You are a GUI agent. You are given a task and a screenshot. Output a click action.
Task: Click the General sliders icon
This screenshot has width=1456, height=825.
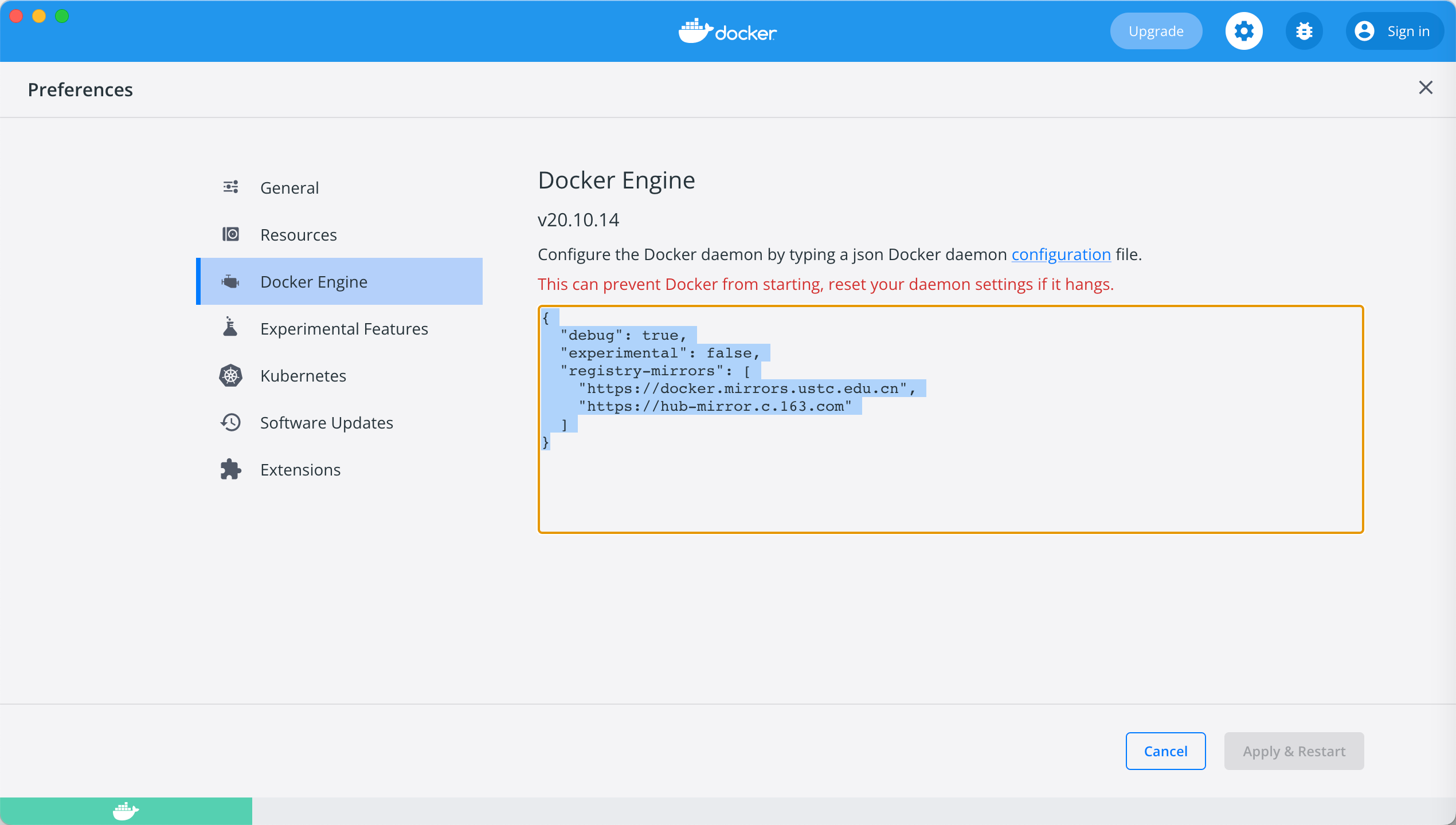pyautogui.click(x=230, y=187)
